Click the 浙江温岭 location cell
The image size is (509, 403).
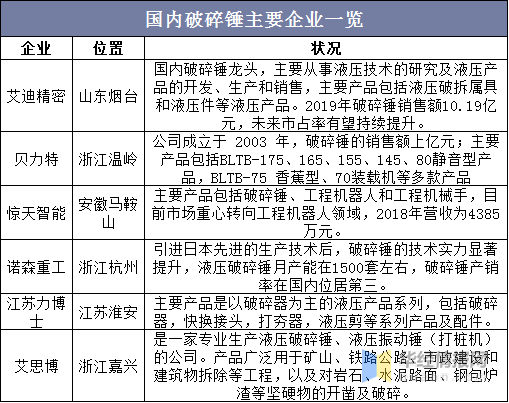pyautogui.click(x=108, y=159)
